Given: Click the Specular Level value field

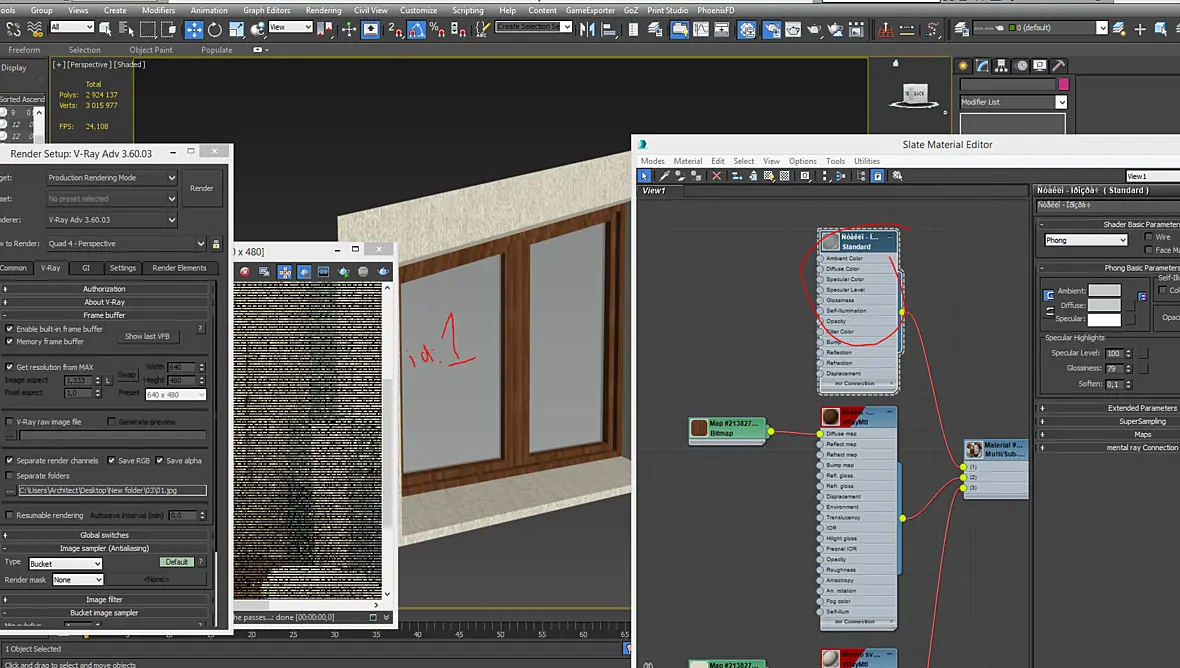Looking at the screenshot, I should click(x=1115, y=354).
